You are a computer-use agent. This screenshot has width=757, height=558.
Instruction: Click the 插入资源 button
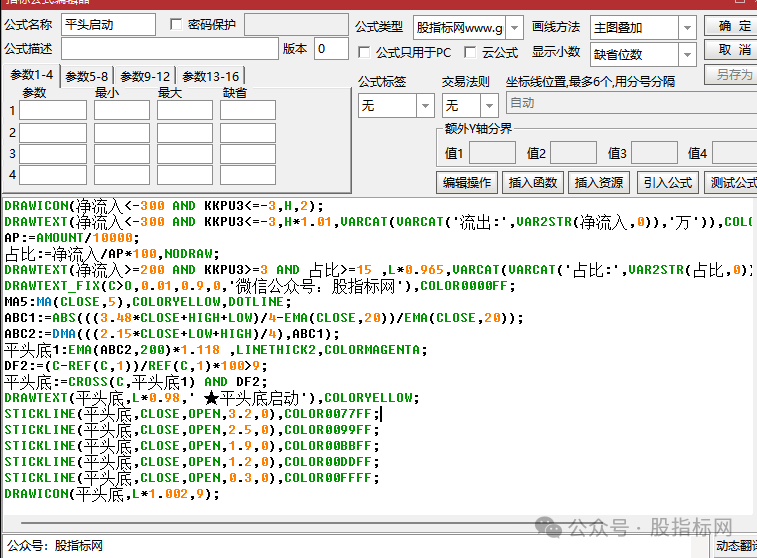(599, 182)
